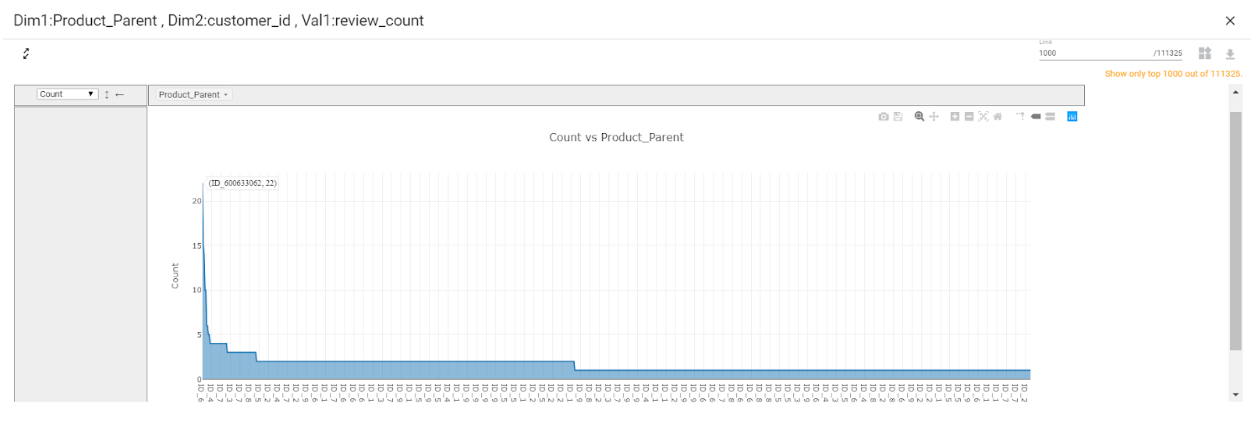
Task: Autoscale the chart axes
Action: pyautogui.click(x=983, y=117)
